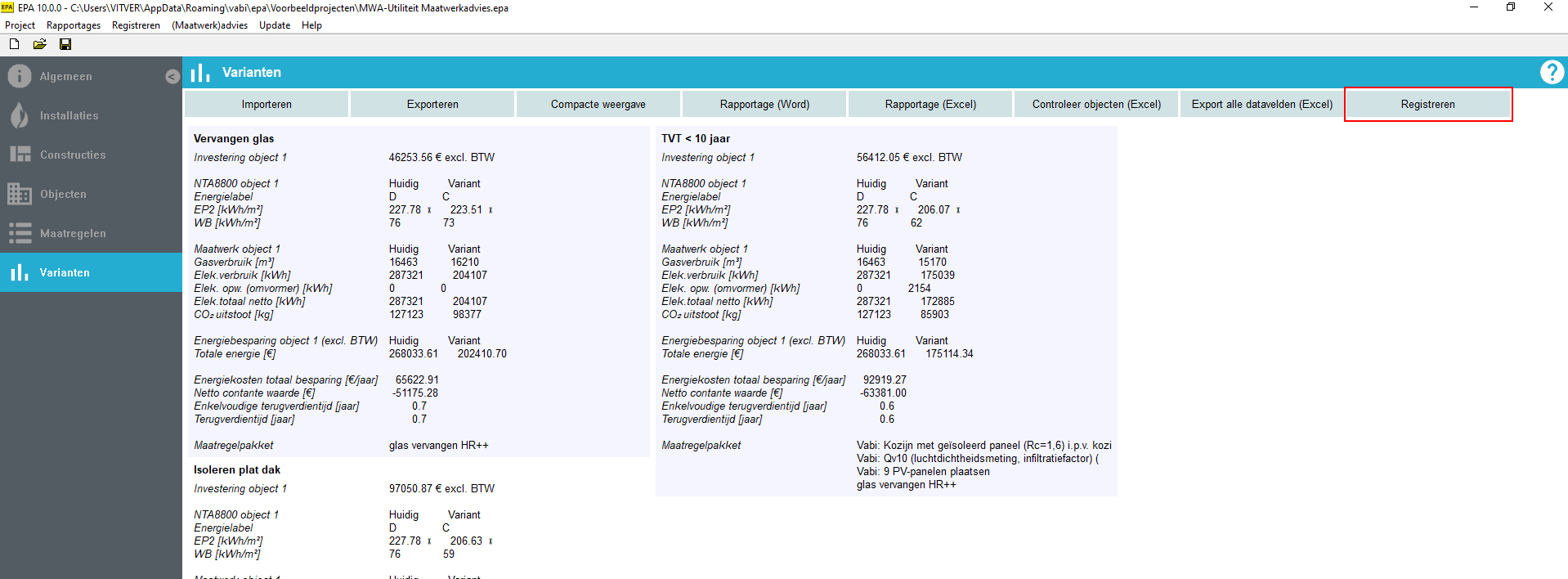Click variant gas usage value 15170
The height and width of the screenshot is (579, 1568).
point(932,262)
